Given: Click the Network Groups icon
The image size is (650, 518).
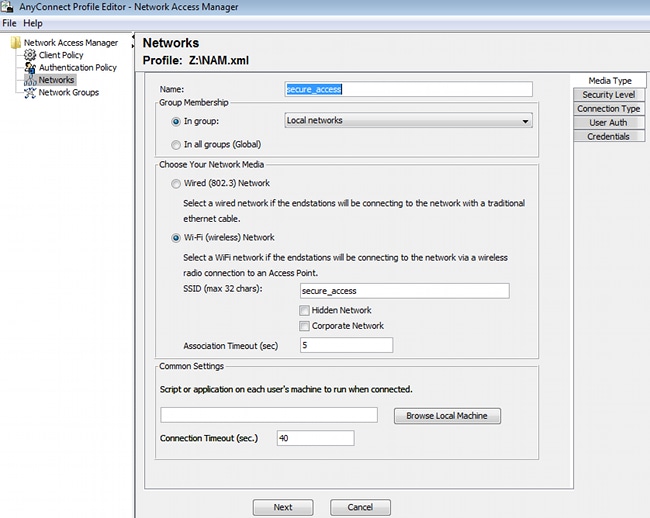Looking at the screenshot, I should pyautogui.click(x=30, y=92).
